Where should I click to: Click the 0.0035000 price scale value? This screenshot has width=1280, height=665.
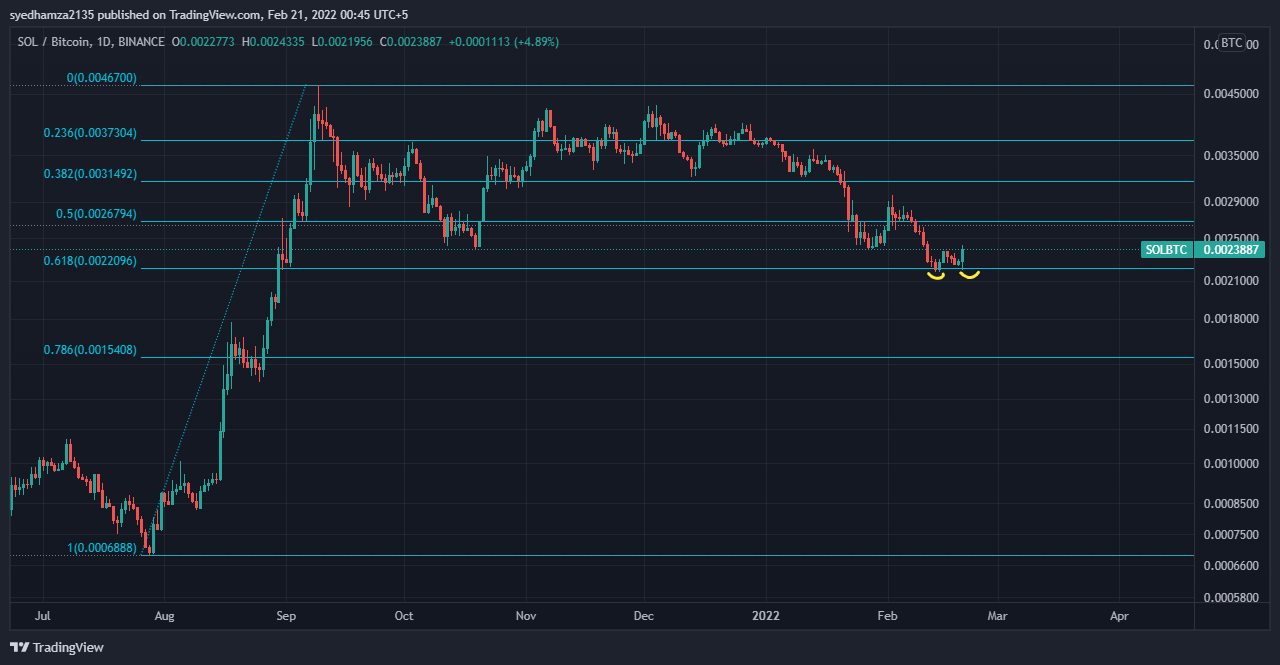tap(1229, 156)
